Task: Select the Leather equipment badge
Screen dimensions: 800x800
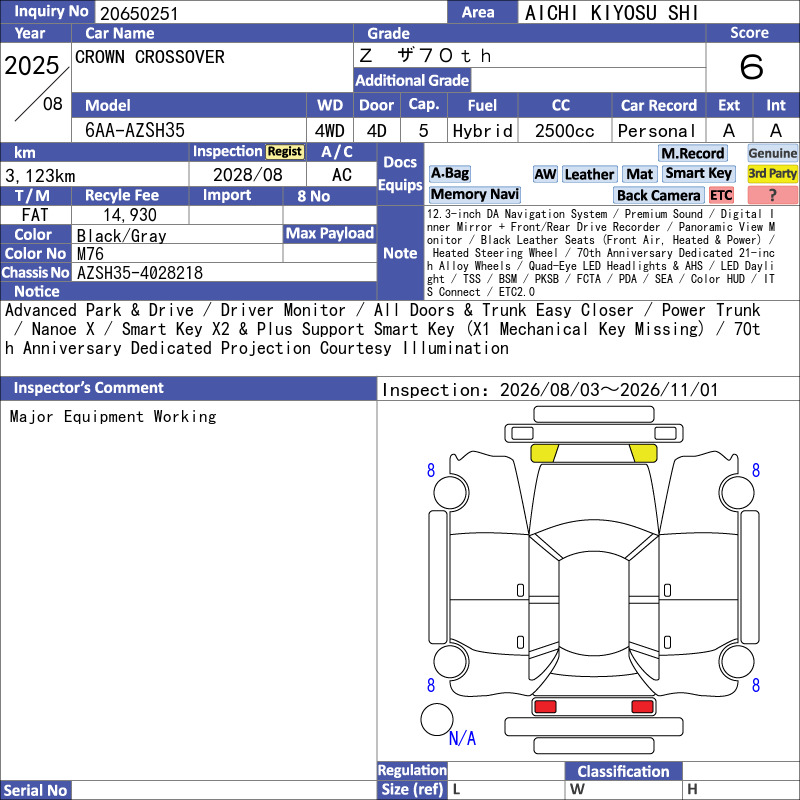Action: 589,174
